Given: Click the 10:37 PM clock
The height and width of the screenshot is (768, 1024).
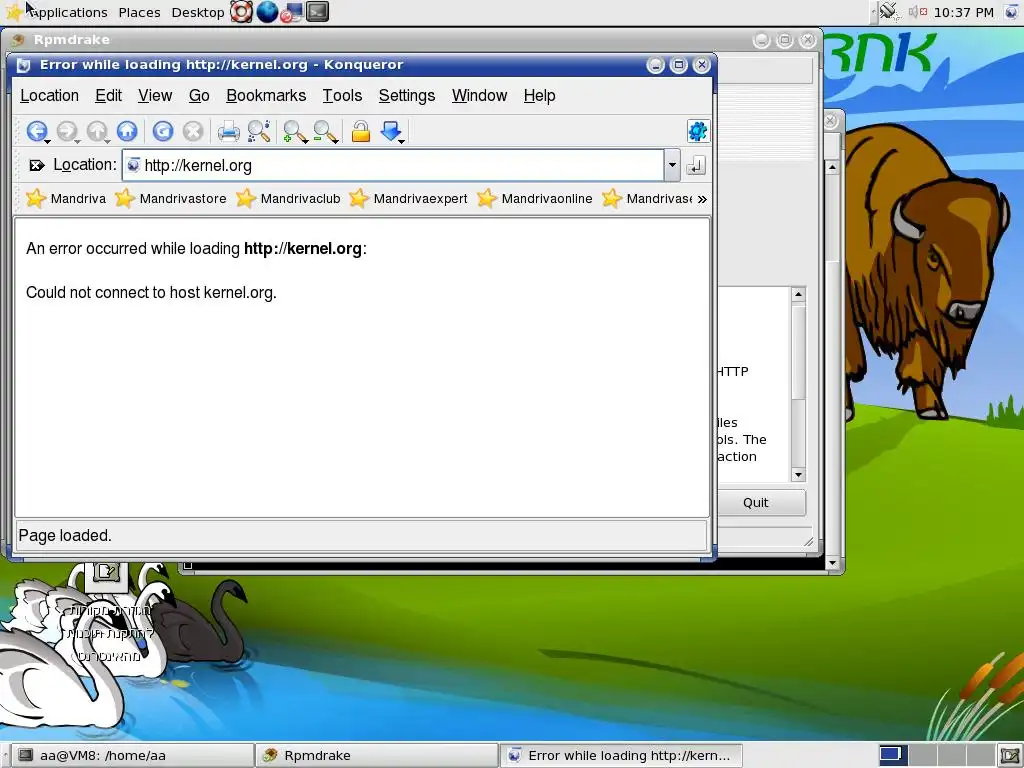Looking at the screenshot, I should tap(964, 12).
